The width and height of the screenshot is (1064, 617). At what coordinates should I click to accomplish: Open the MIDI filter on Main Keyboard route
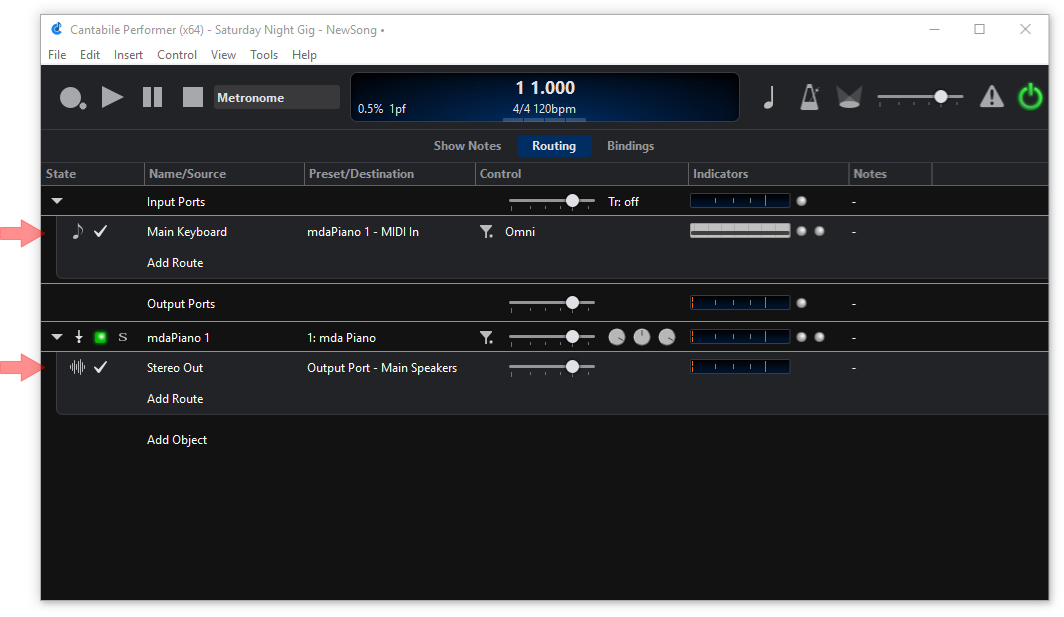(x=486, y=232)
